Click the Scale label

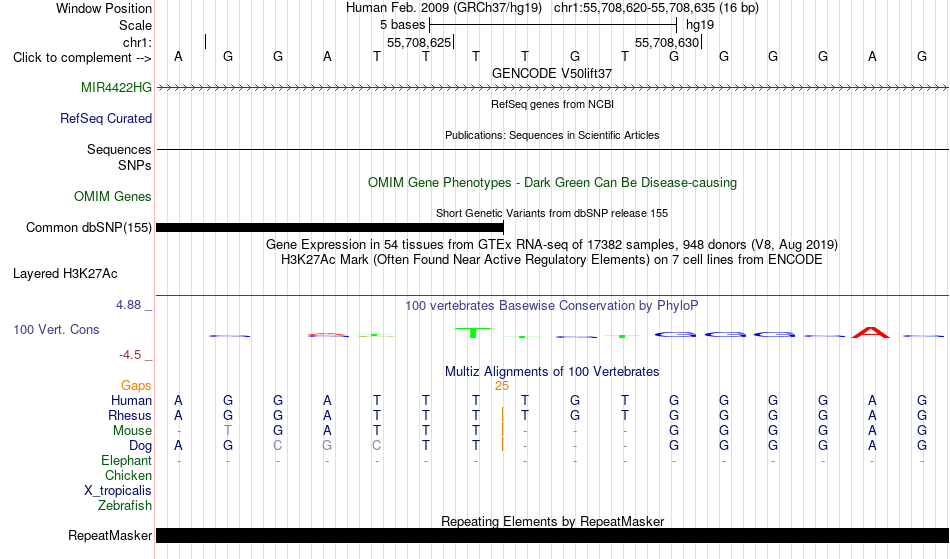pyautogui.click(x=136, y=25)
